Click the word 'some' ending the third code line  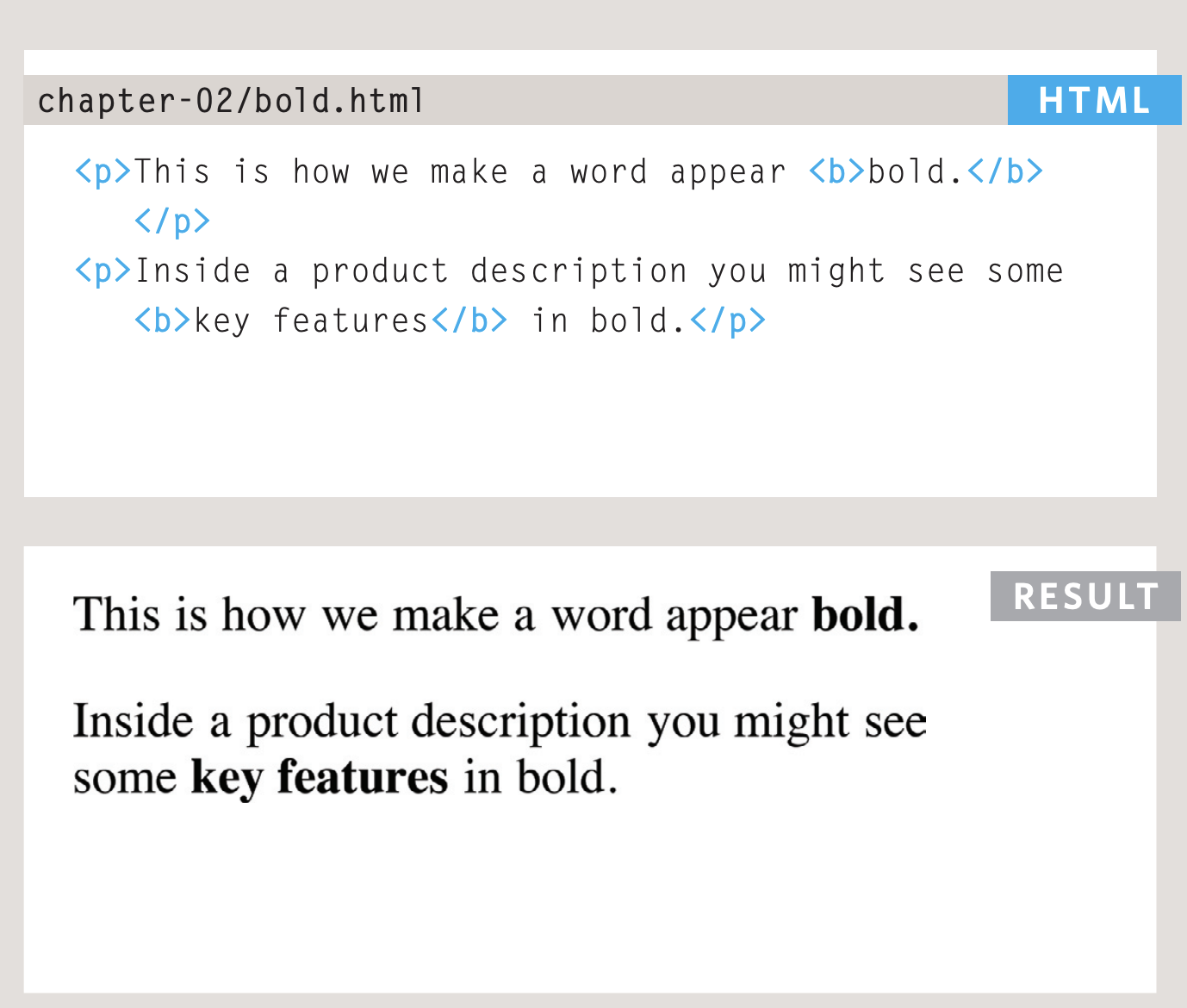(x=1024, y=271)
